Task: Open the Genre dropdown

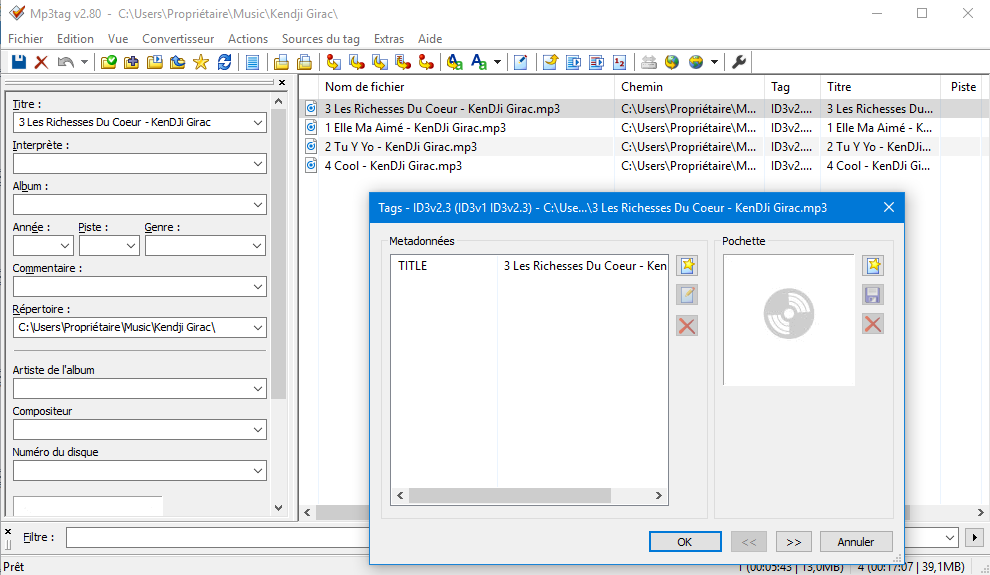Action: pos(257,246)
